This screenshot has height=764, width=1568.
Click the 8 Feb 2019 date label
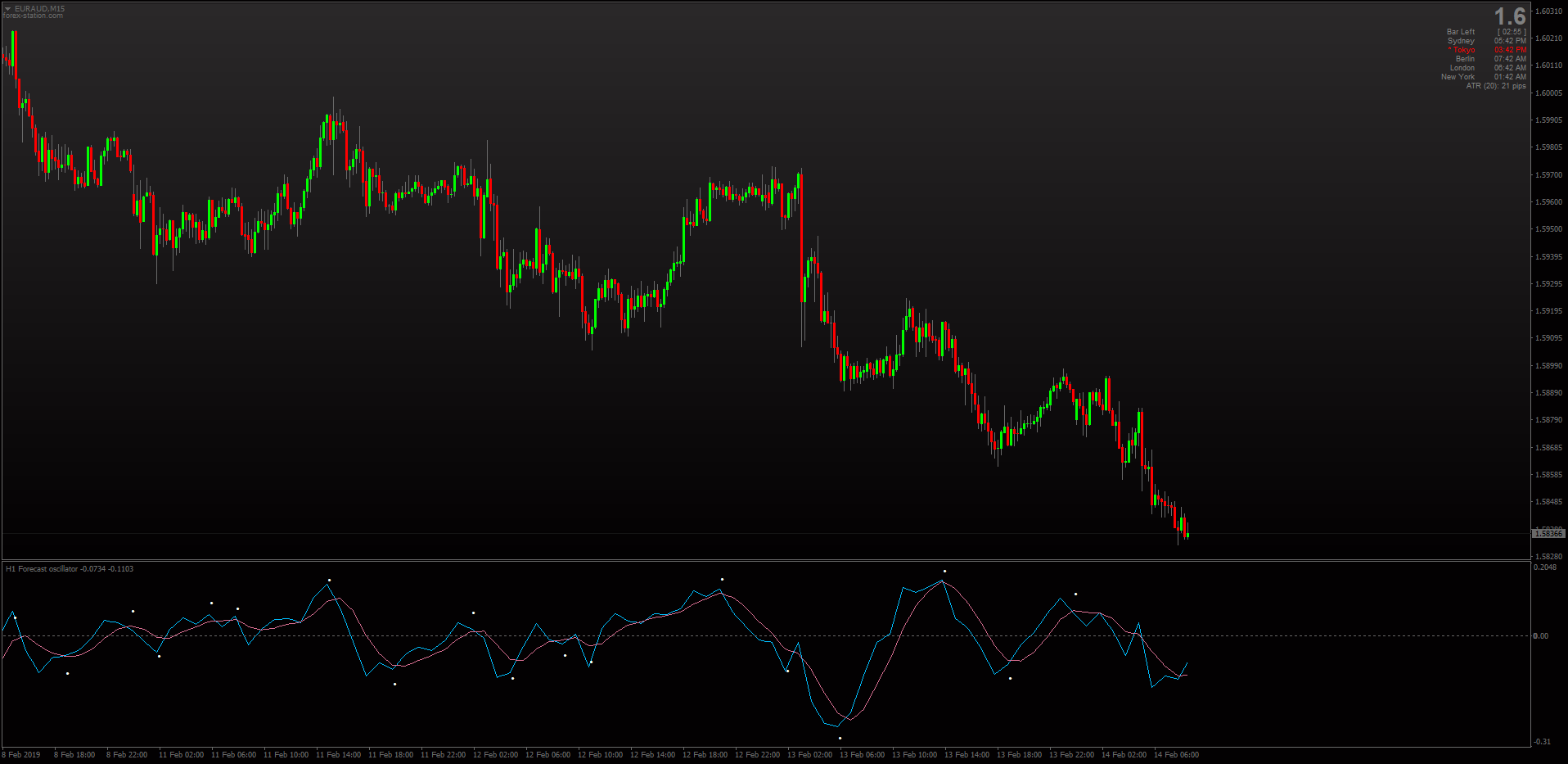point(21,755)
